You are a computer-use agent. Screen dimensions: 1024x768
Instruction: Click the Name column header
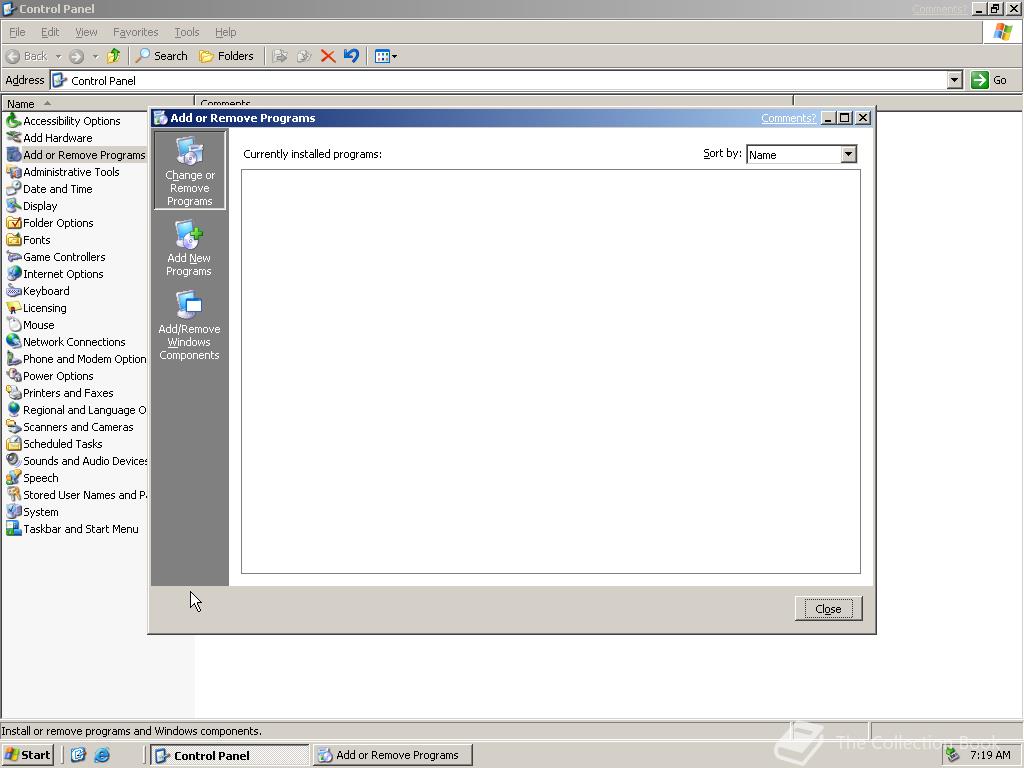click(x=98, y=103)
